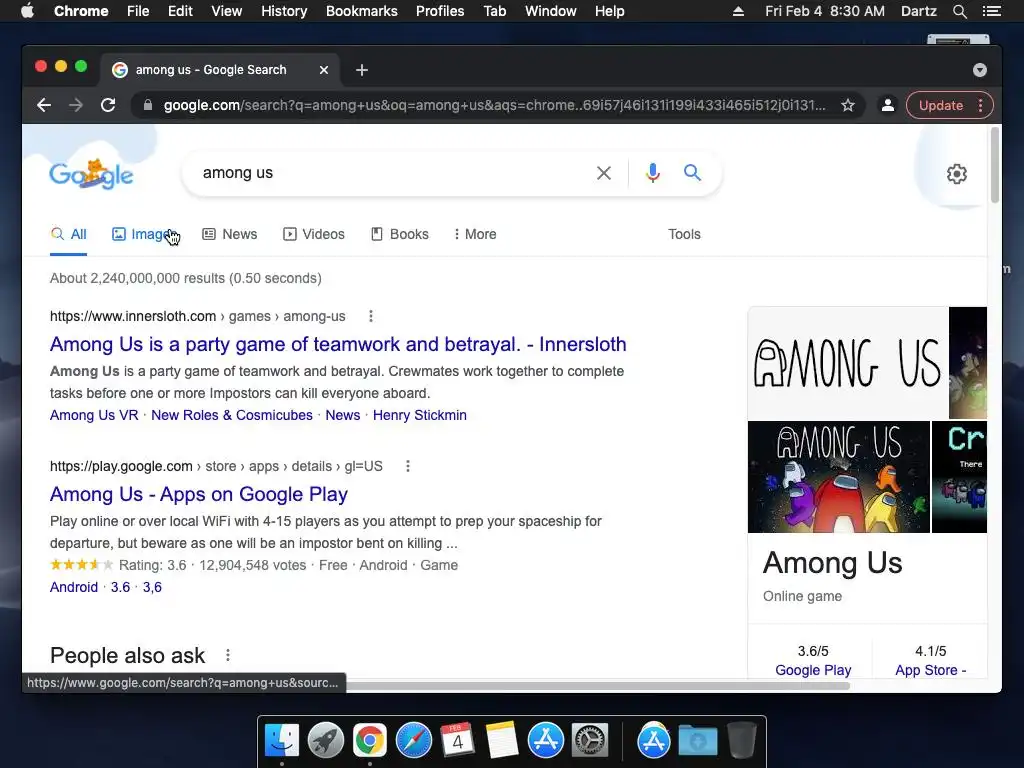Image resolution: width=1024 pixels, height=768 pixels.
Task: Open Calendar from the Dock
Action: [457, 741]
